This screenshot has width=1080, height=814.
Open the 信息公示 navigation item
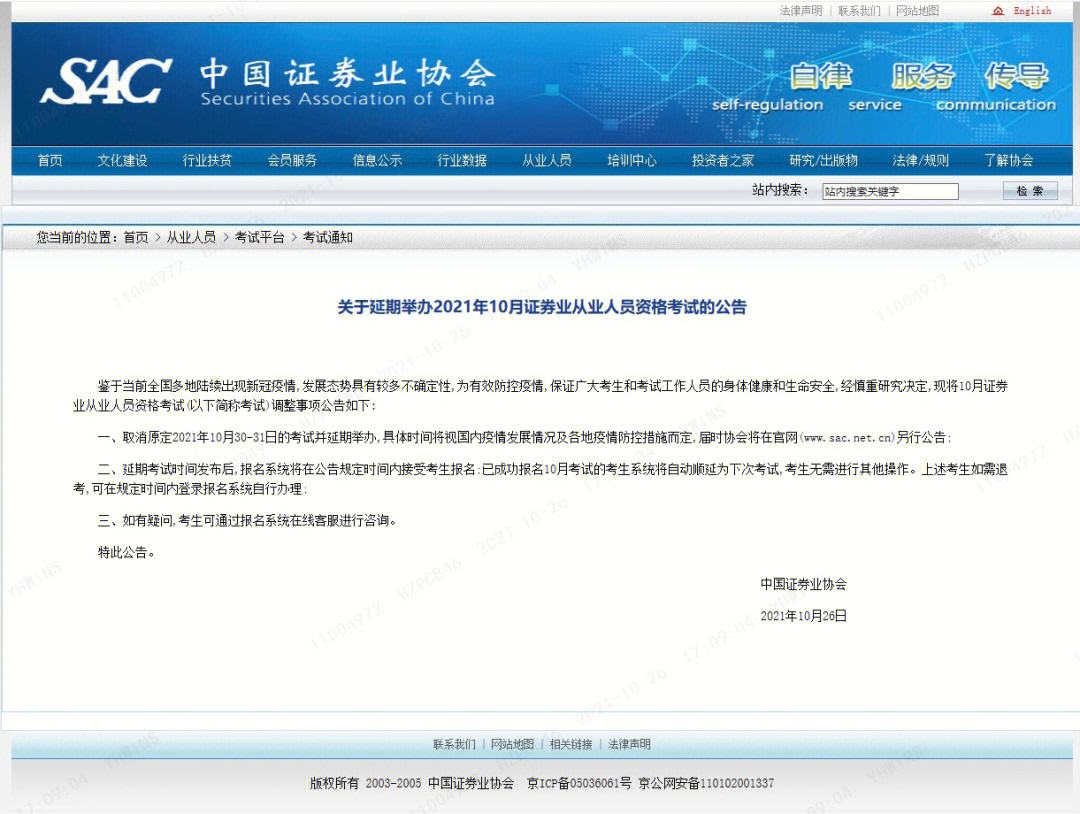point(377,160)
